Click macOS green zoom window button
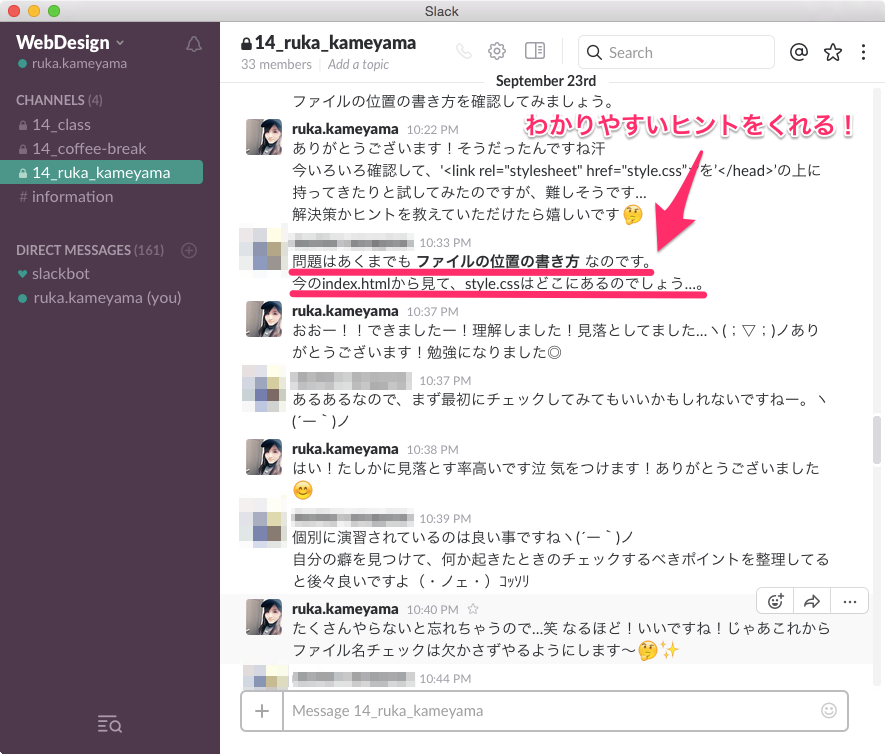This screenshot has height=754, width=885. click(54, 11)
